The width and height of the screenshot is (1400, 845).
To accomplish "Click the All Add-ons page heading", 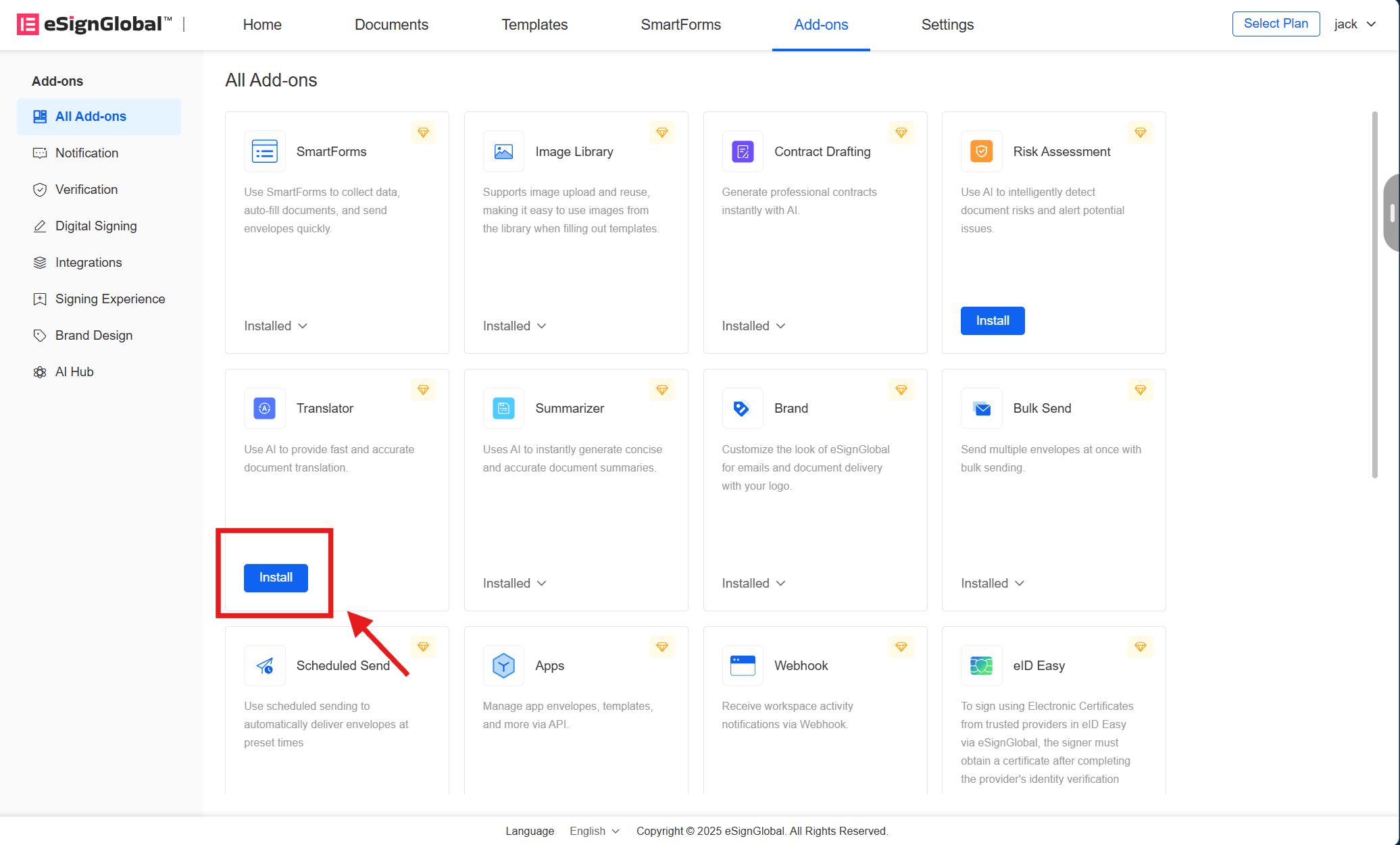I will pos(271,80).
